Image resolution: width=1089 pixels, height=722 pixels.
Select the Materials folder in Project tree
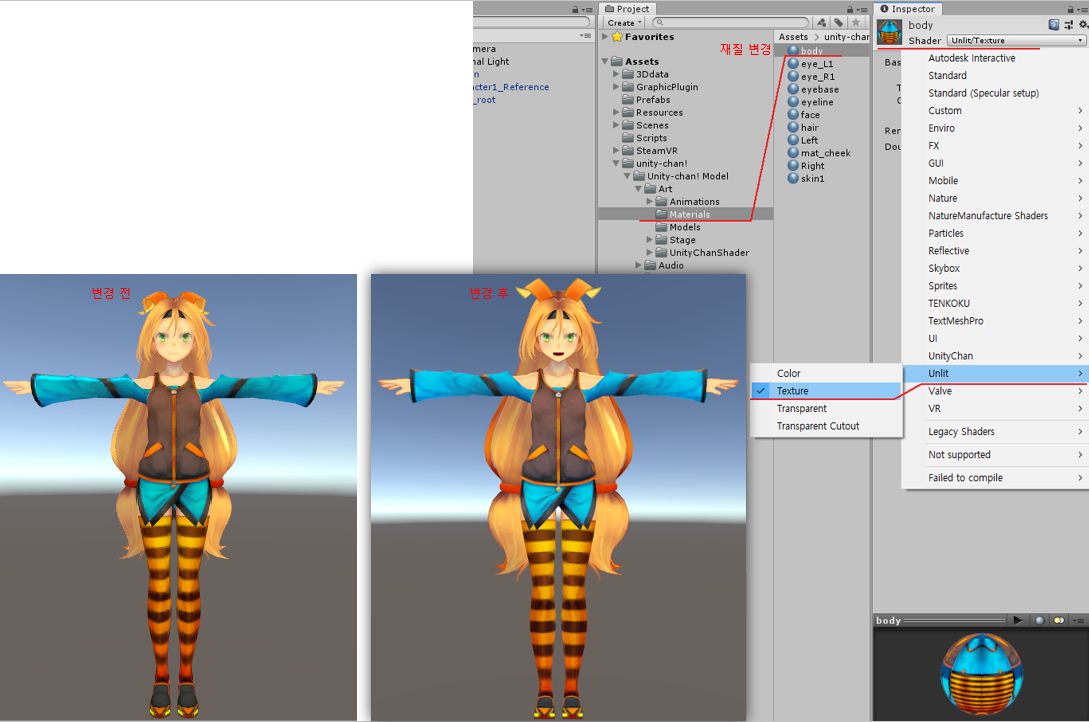point(685,215)
